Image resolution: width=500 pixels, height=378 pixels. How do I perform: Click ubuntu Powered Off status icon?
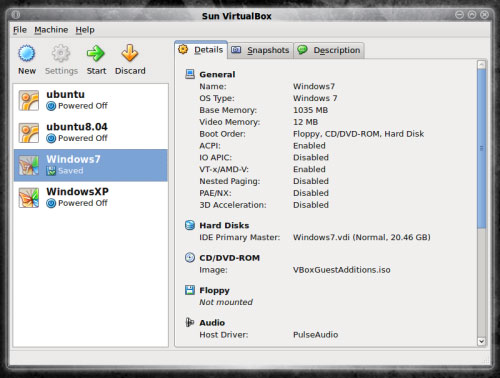pos(51,106)
